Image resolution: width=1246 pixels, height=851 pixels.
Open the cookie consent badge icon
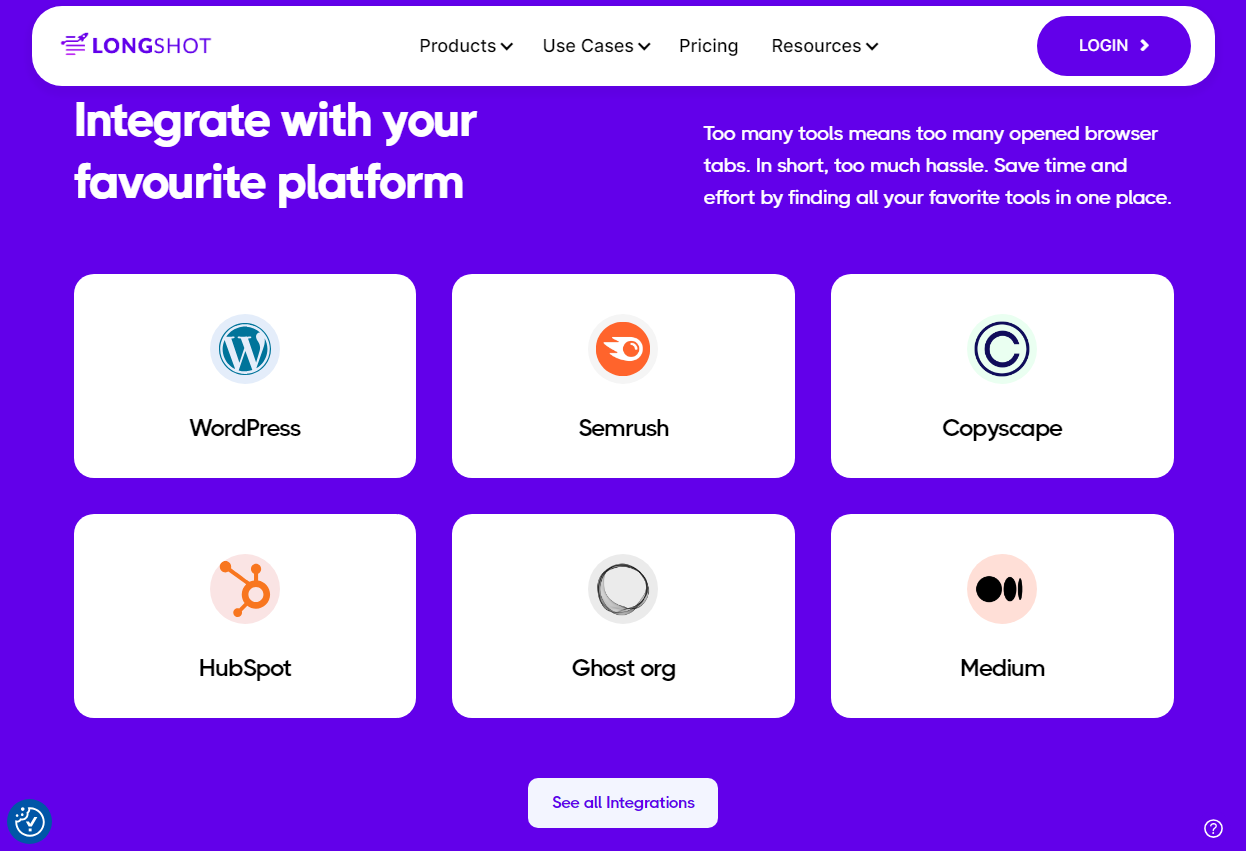pos(30,822)
